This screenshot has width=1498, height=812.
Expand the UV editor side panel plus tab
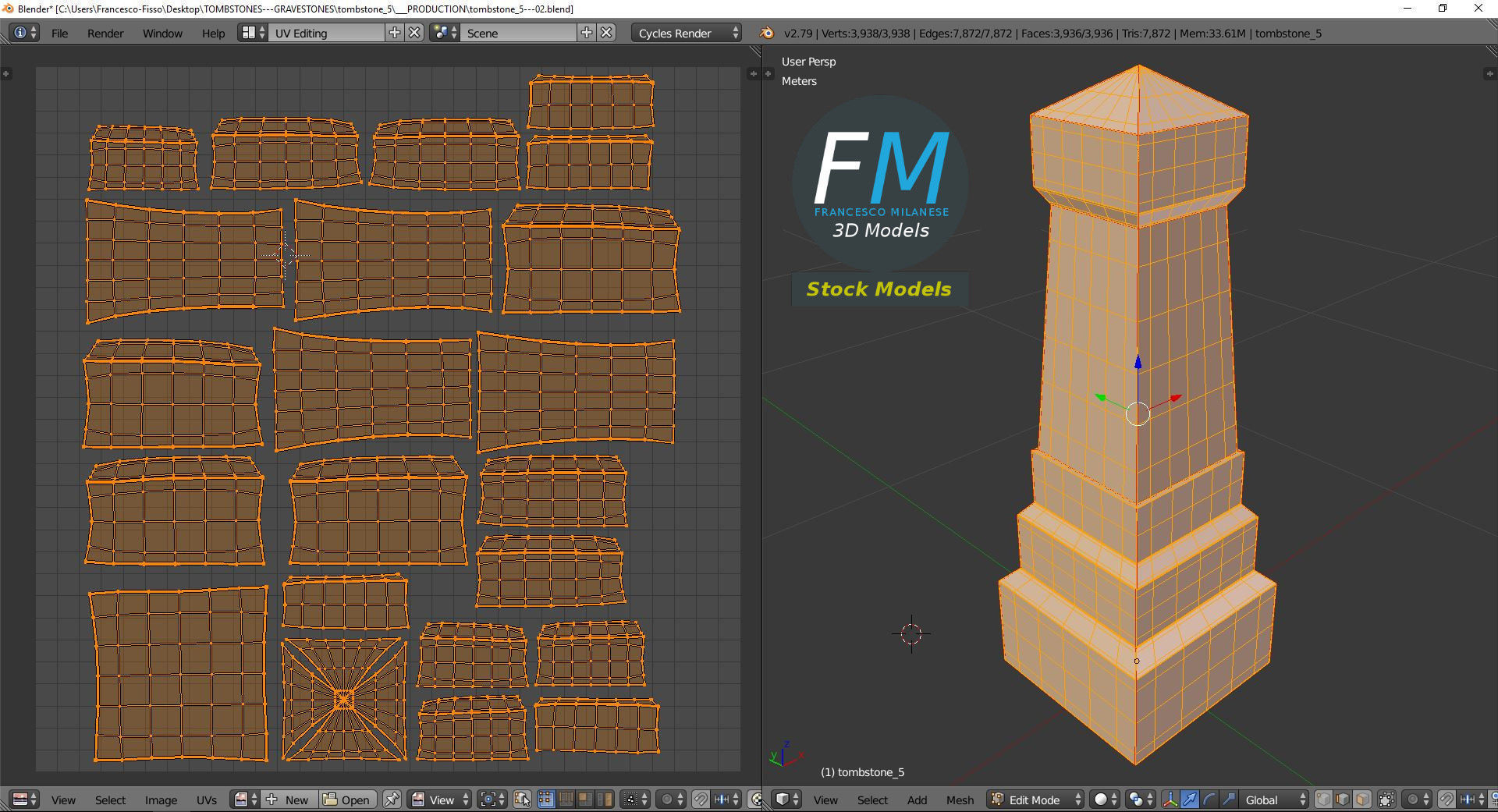click(6, 73)
